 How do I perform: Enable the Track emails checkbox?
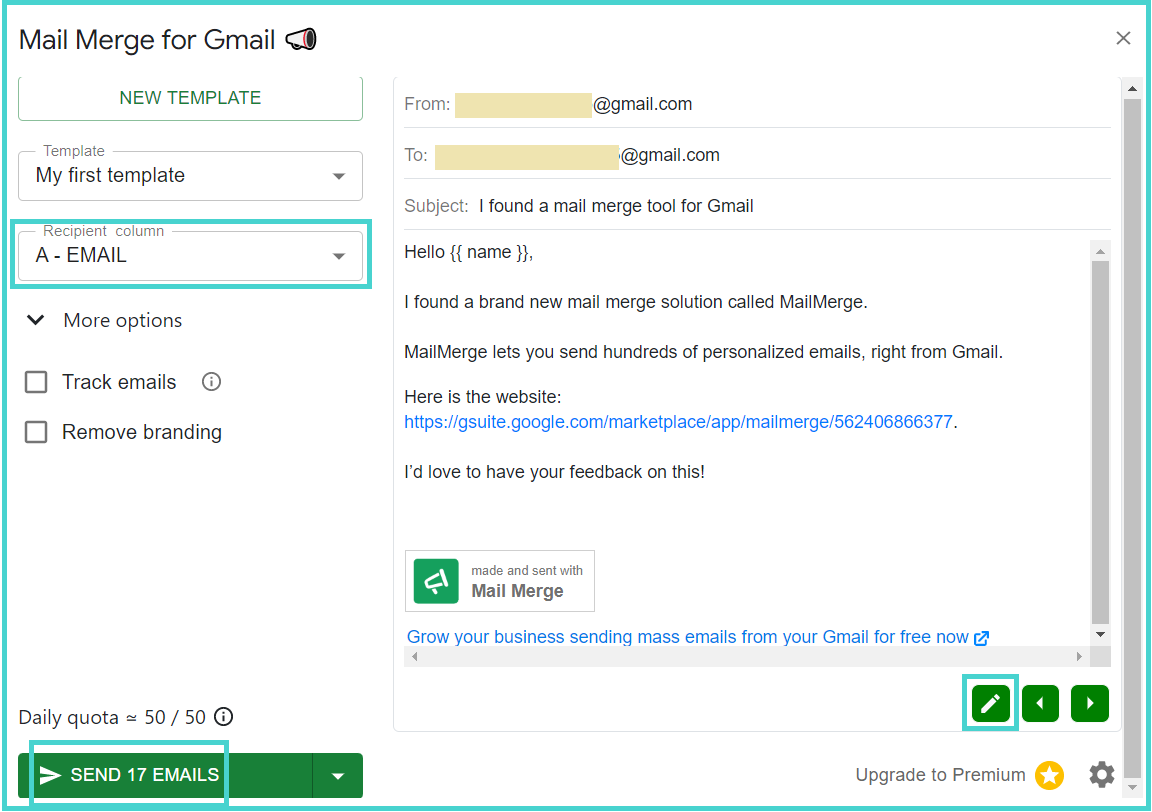[36, 382]
